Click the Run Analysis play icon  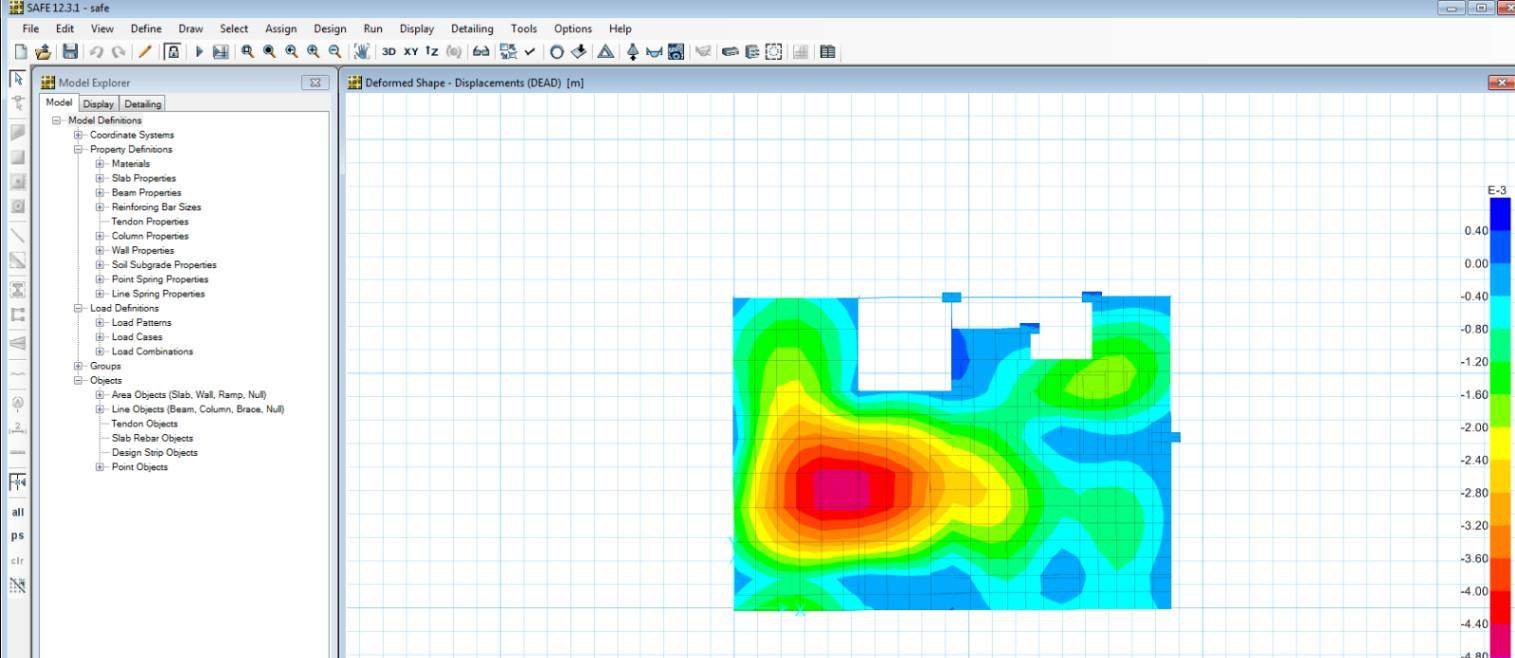[x=199, y=51]
